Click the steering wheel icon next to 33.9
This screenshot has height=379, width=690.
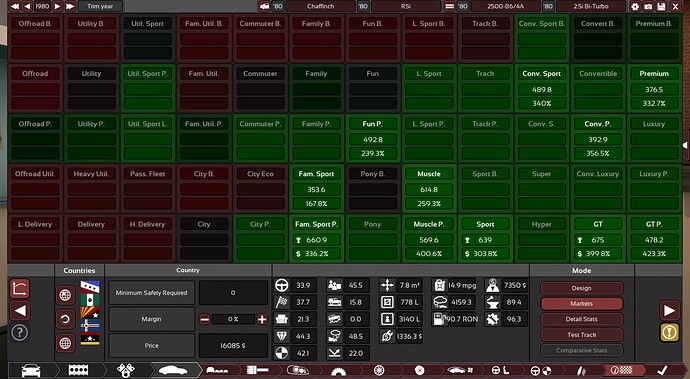(282, 285)
